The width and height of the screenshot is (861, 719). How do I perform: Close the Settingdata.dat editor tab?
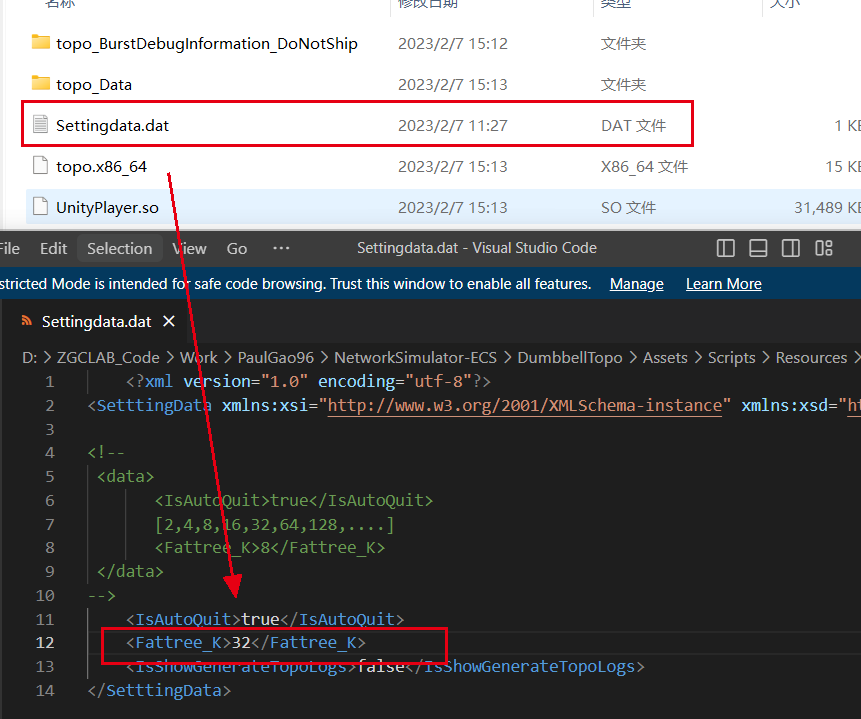(169, 321)
